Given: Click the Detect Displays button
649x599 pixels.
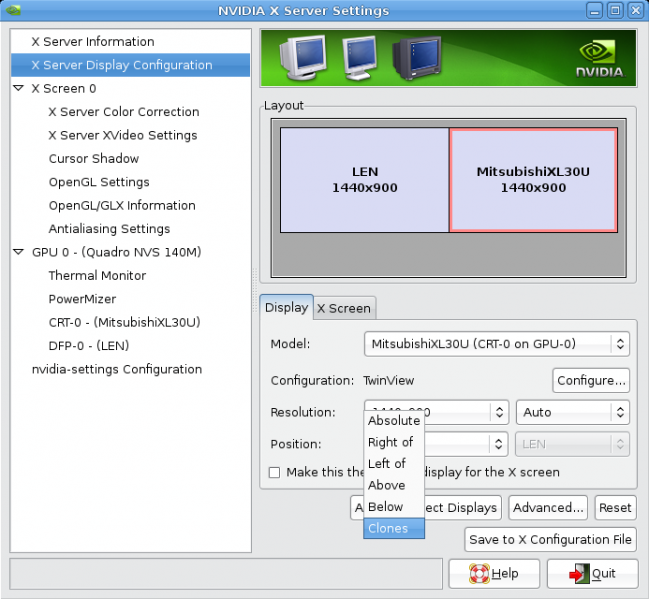Looking at the screenshot, I should [x=462, y=508].
